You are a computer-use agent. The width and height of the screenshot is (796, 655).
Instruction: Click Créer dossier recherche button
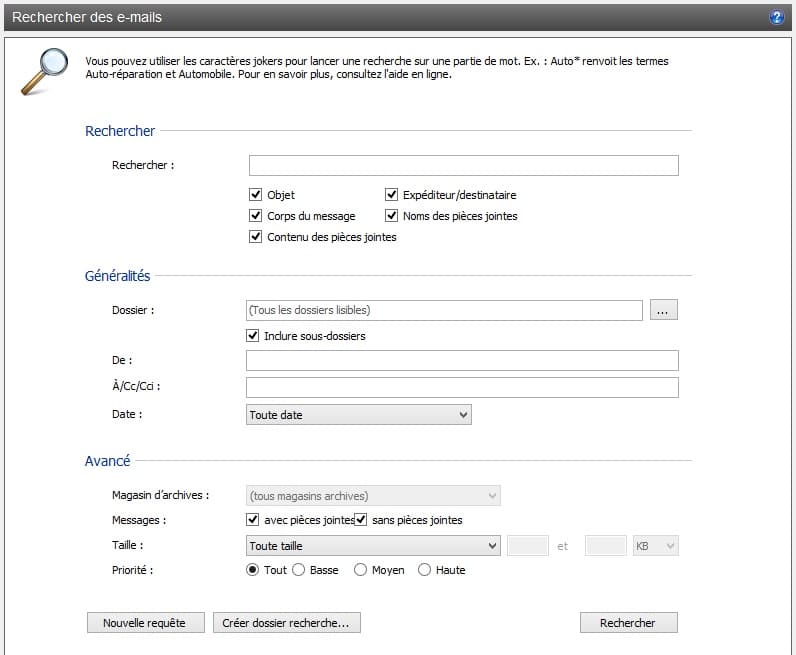[286, 623]
